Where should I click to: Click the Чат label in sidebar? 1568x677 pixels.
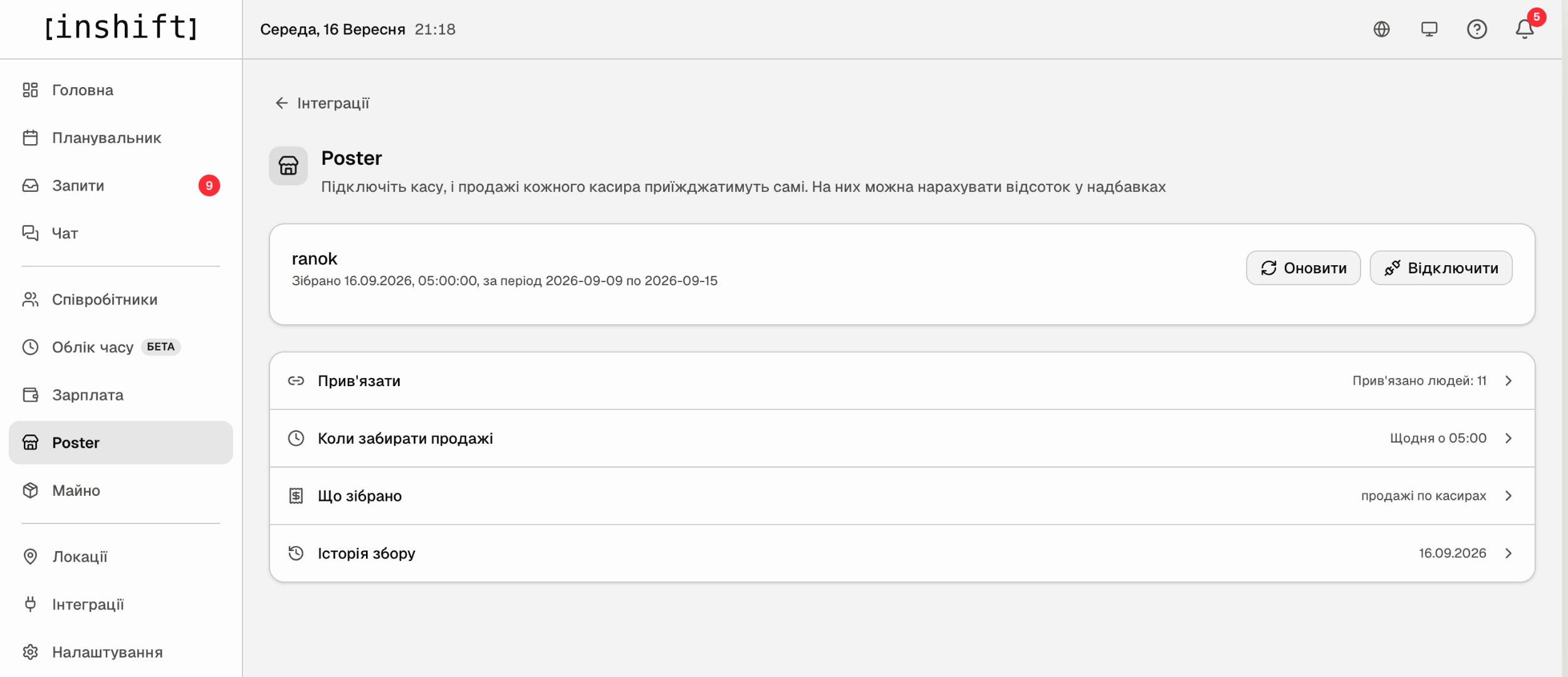pos(65,233)
